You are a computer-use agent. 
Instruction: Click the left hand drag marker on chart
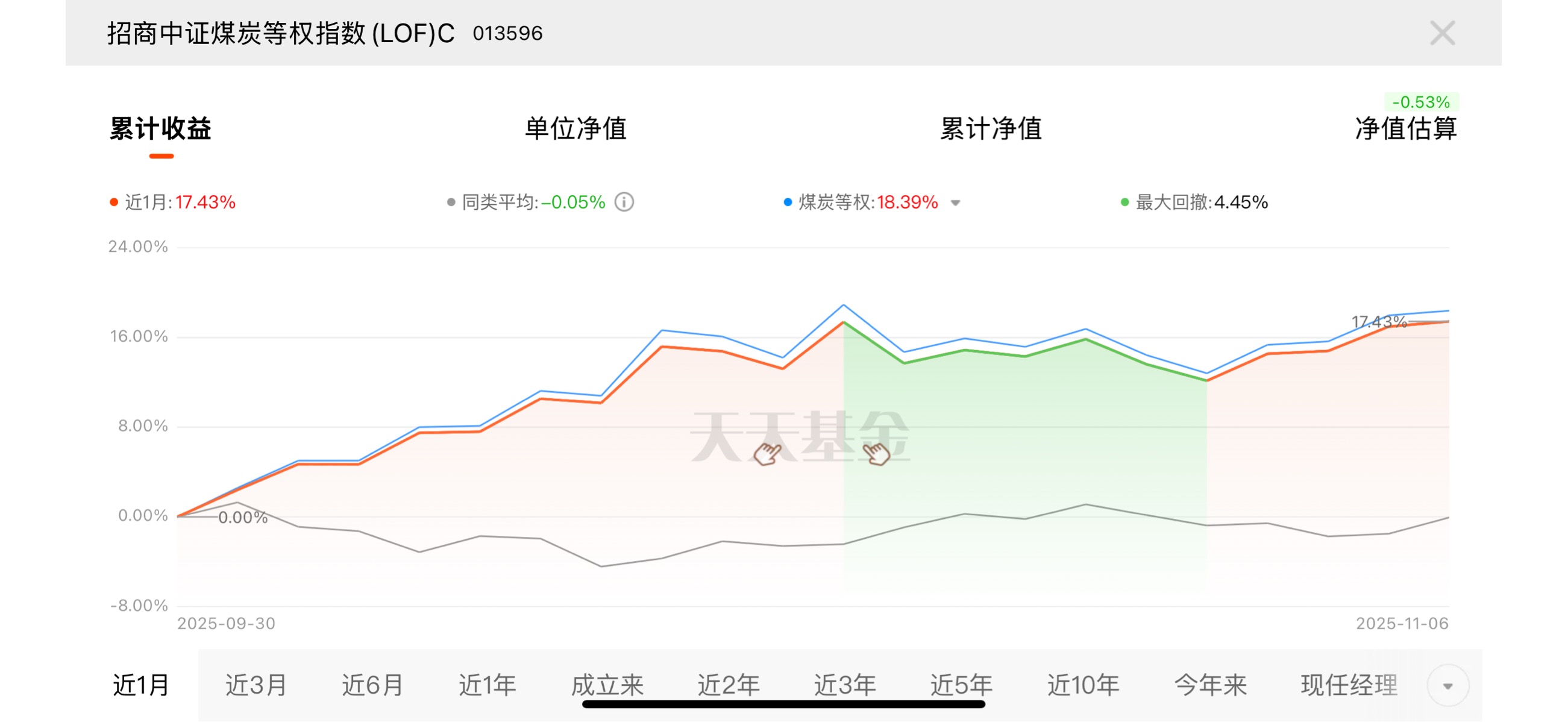coord(767,454)
